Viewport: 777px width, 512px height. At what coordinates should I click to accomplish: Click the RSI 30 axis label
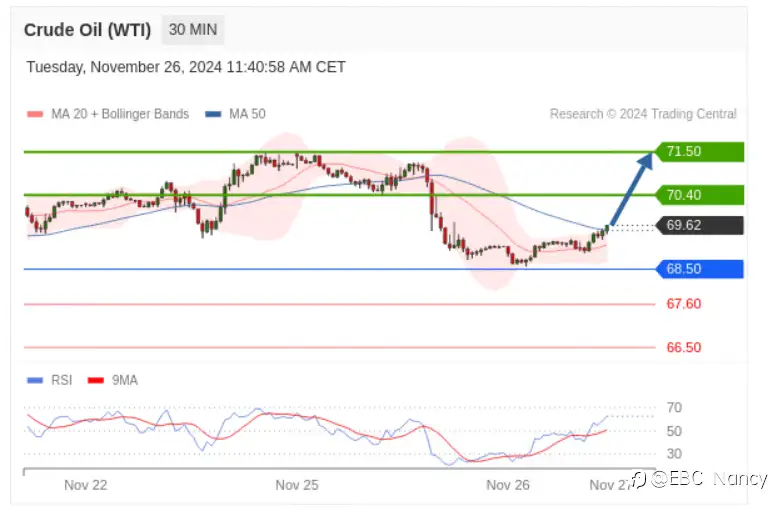(674, 454)
